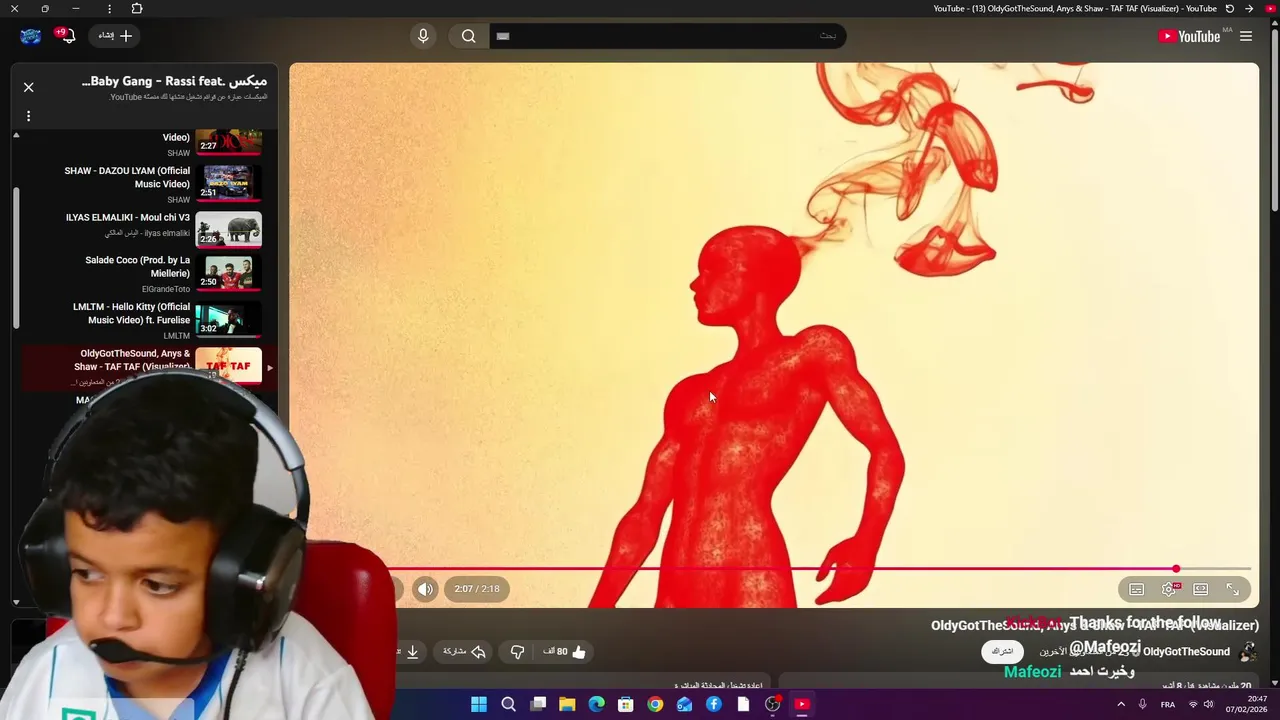The width and height of the screenshot is (1280, 720).
Task: Play LMLTM - Hello Kitty from the playlist
Action: [x=131, y=313]
